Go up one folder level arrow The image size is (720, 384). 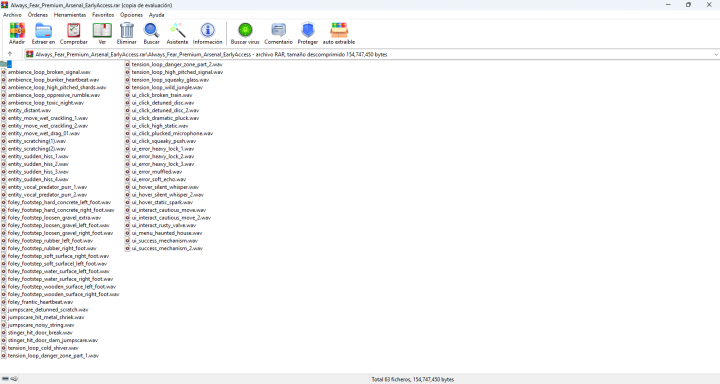coord(10,54)
